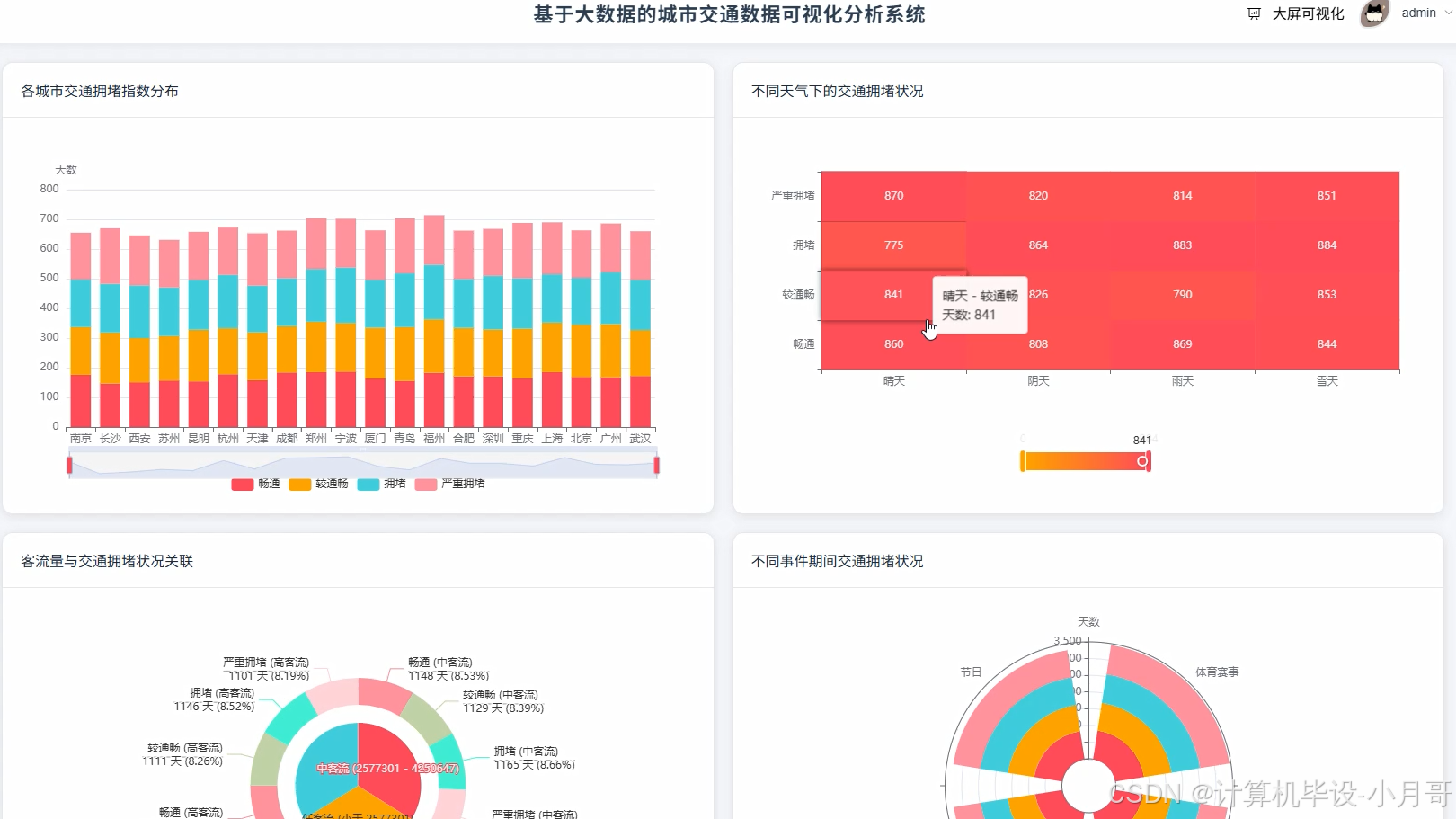Select heatmap cell 851 for 雪天 严重拥堵
Screen dimensions: 1456x819
coord(1327,196)
